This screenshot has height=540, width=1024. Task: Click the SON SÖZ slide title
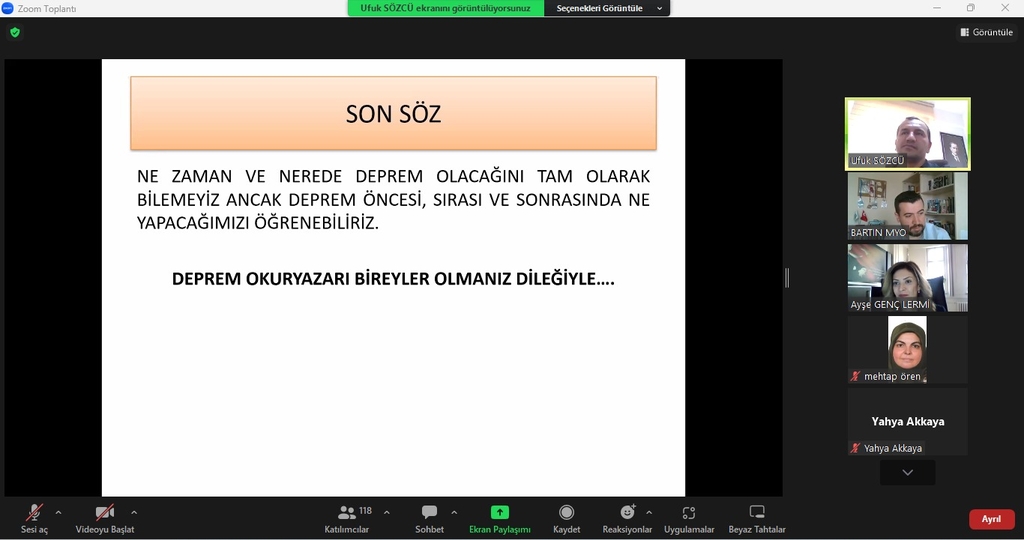pyautogui.click(x=393, y=114)
